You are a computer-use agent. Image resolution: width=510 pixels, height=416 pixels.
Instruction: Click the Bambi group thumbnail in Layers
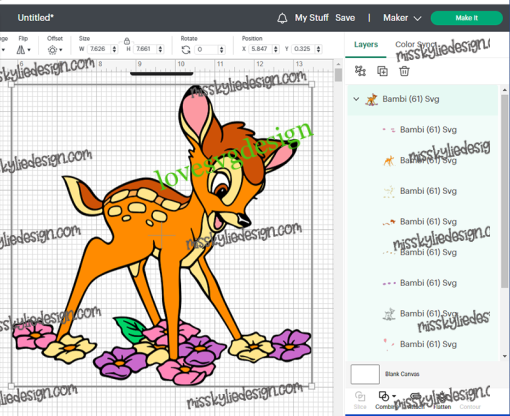pyautogui.click(x=371, y=99)
